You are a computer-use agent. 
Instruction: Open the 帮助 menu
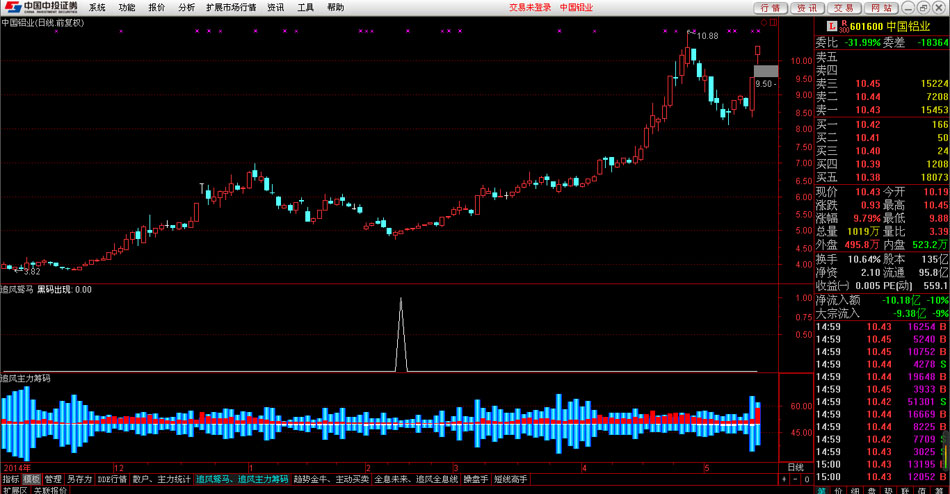click(335, 7)
